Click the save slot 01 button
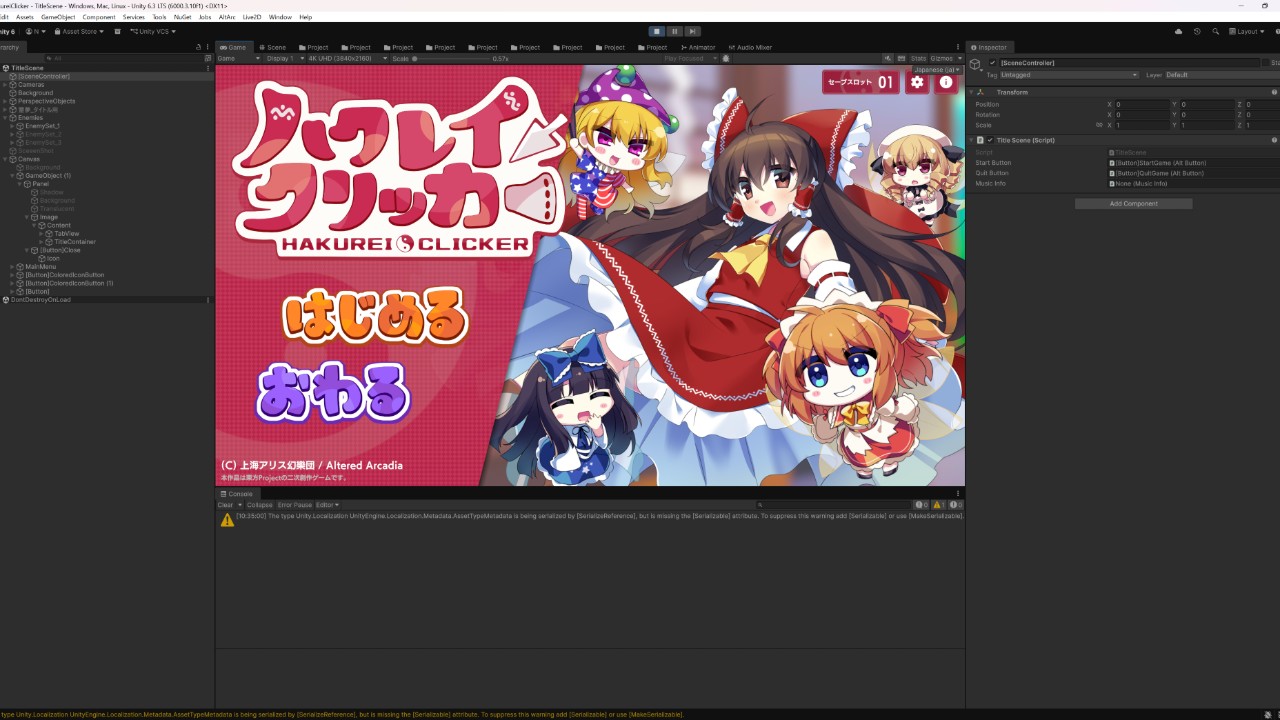 point(861,82)
